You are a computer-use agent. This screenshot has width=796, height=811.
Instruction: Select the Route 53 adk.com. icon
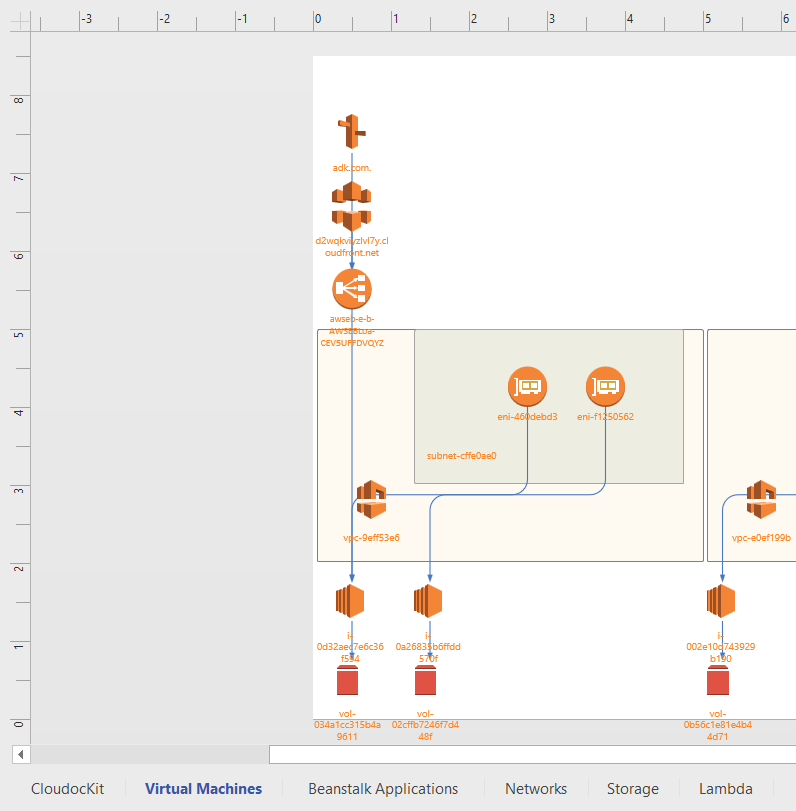[352, 131]
